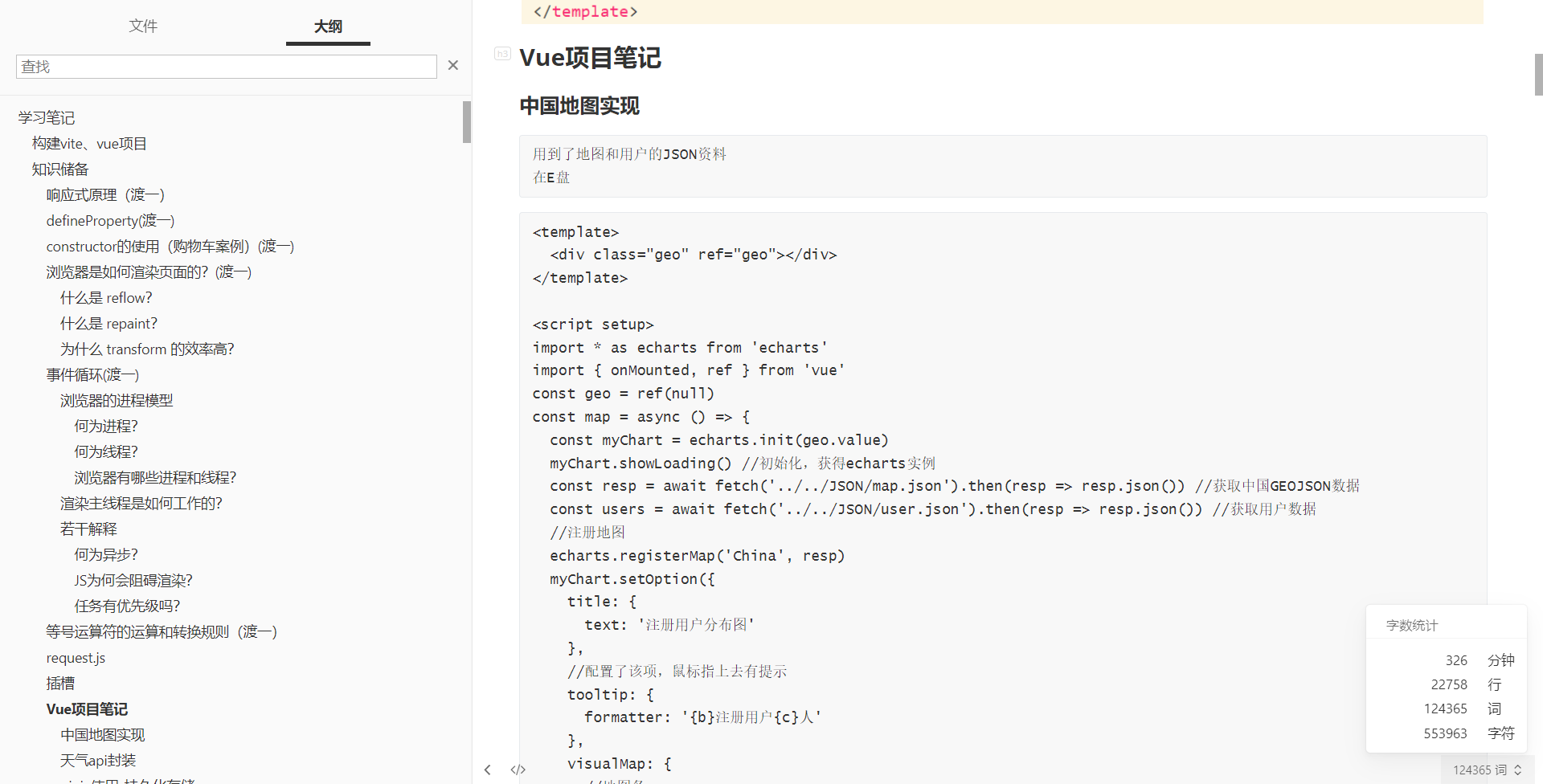Select 浏览器是如何渲染页面的? outline item
The width and height of the screenshot is (1543, 784).
click(x=149, y=272)
